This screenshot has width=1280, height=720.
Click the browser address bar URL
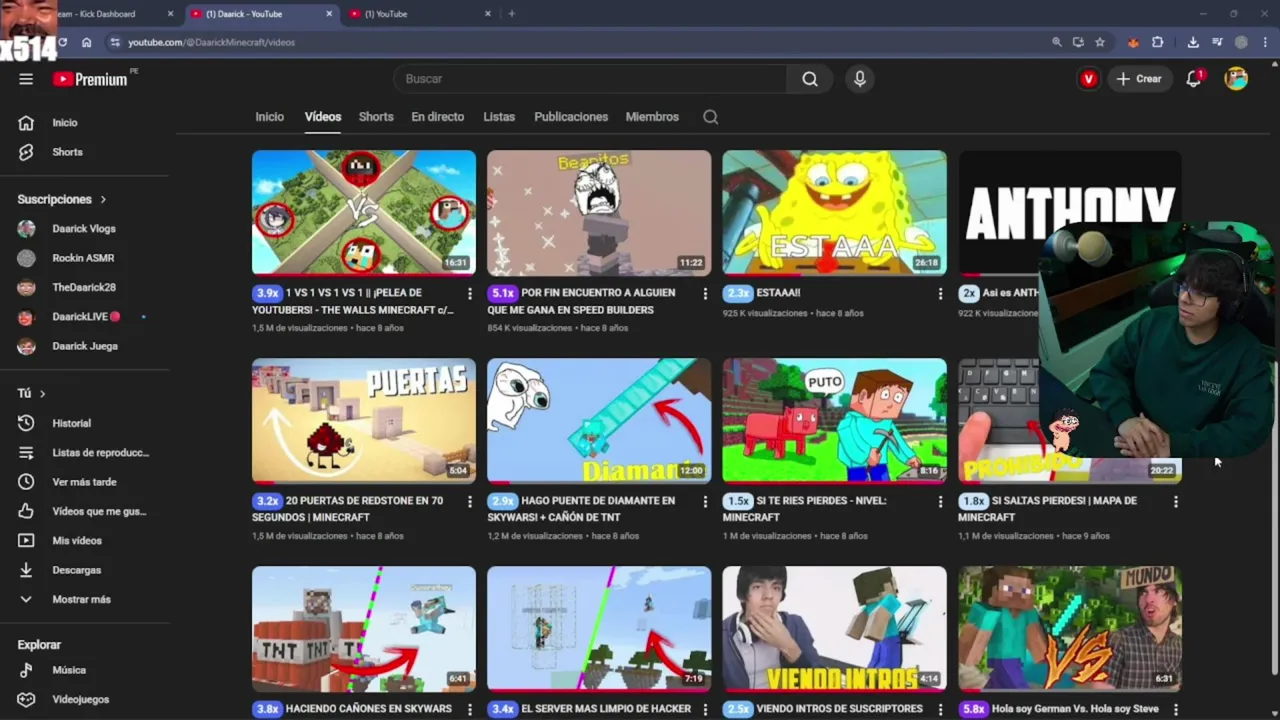point(211,42)
